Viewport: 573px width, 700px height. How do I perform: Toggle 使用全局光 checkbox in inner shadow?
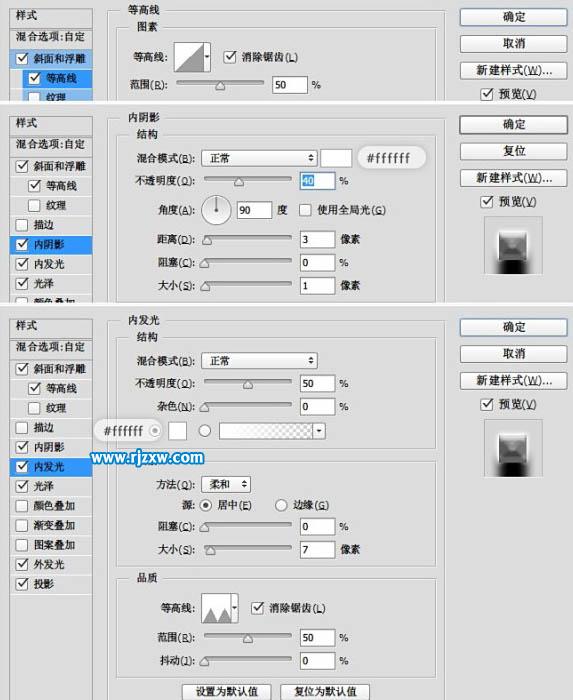pyautogui.click(x=305, y=210)
